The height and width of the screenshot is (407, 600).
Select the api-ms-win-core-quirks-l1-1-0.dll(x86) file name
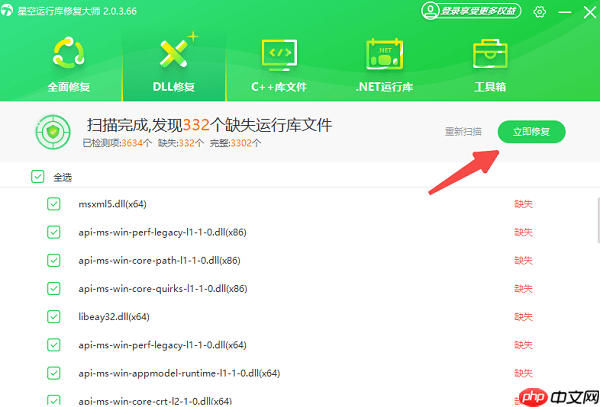click(163, 288)
